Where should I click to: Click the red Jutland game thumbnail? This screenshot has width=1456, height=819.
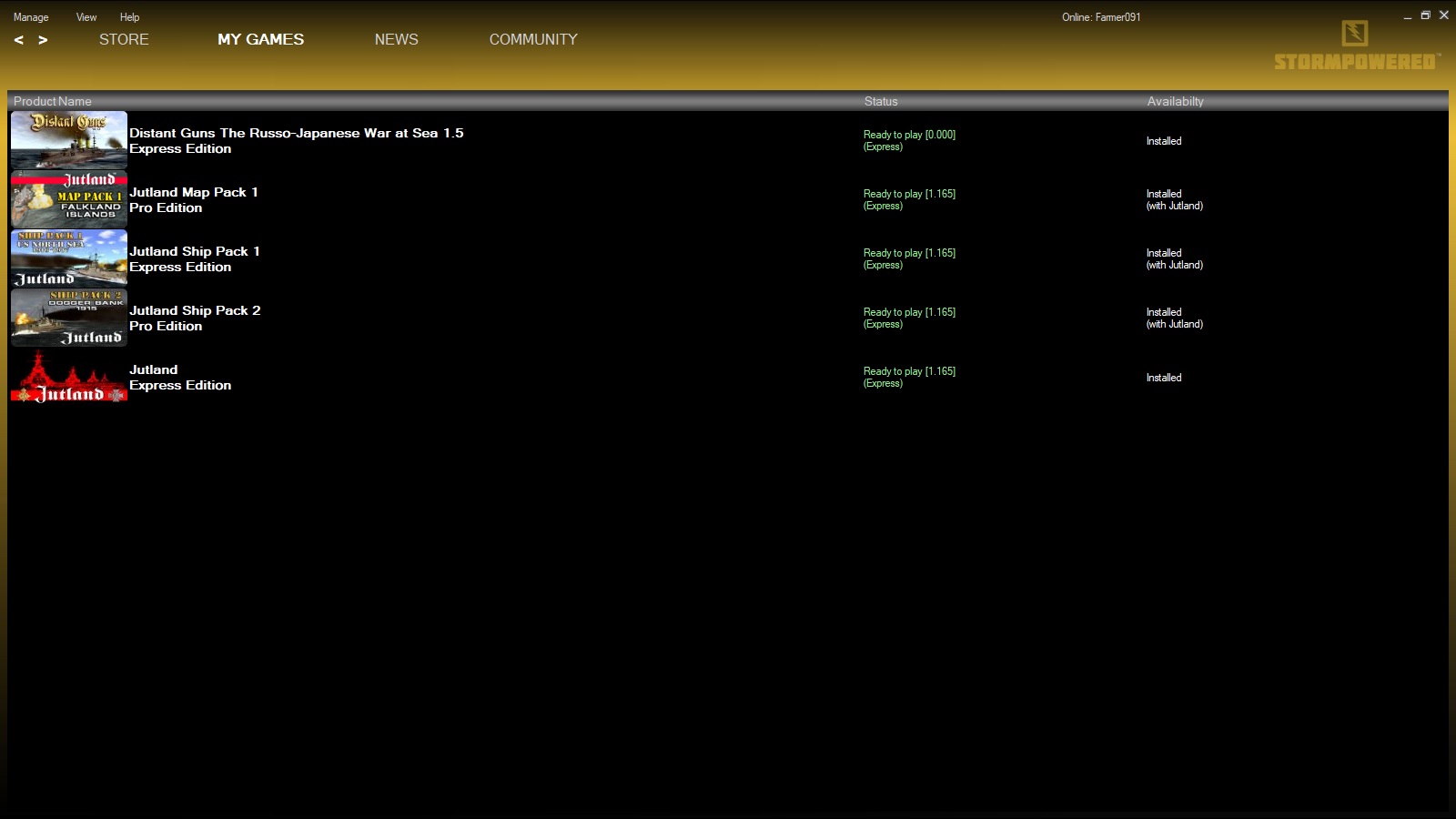pos(69,377)
